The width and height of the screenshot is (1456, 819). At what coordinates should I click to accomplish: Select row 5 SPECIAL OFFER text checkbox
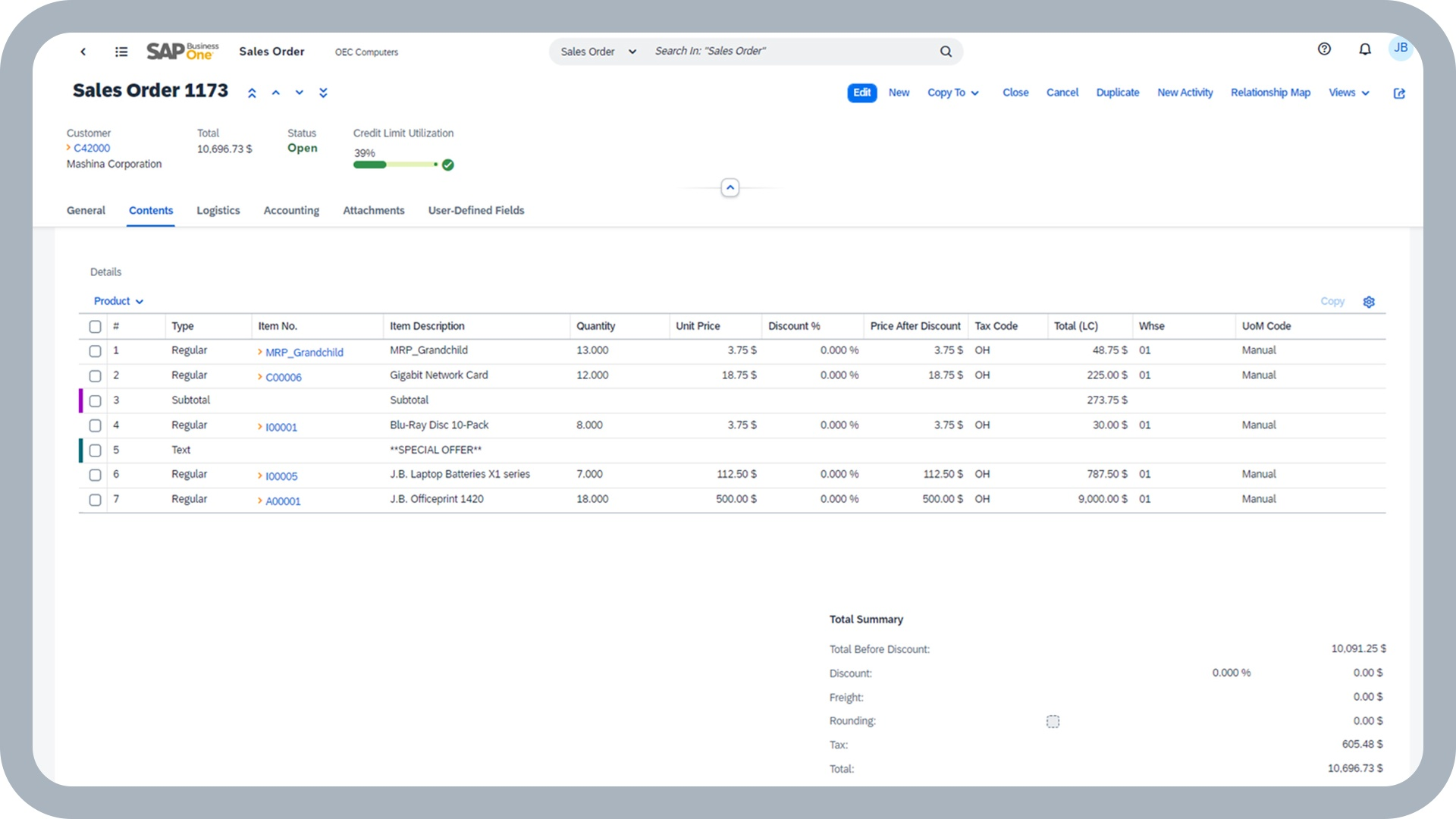95,450
